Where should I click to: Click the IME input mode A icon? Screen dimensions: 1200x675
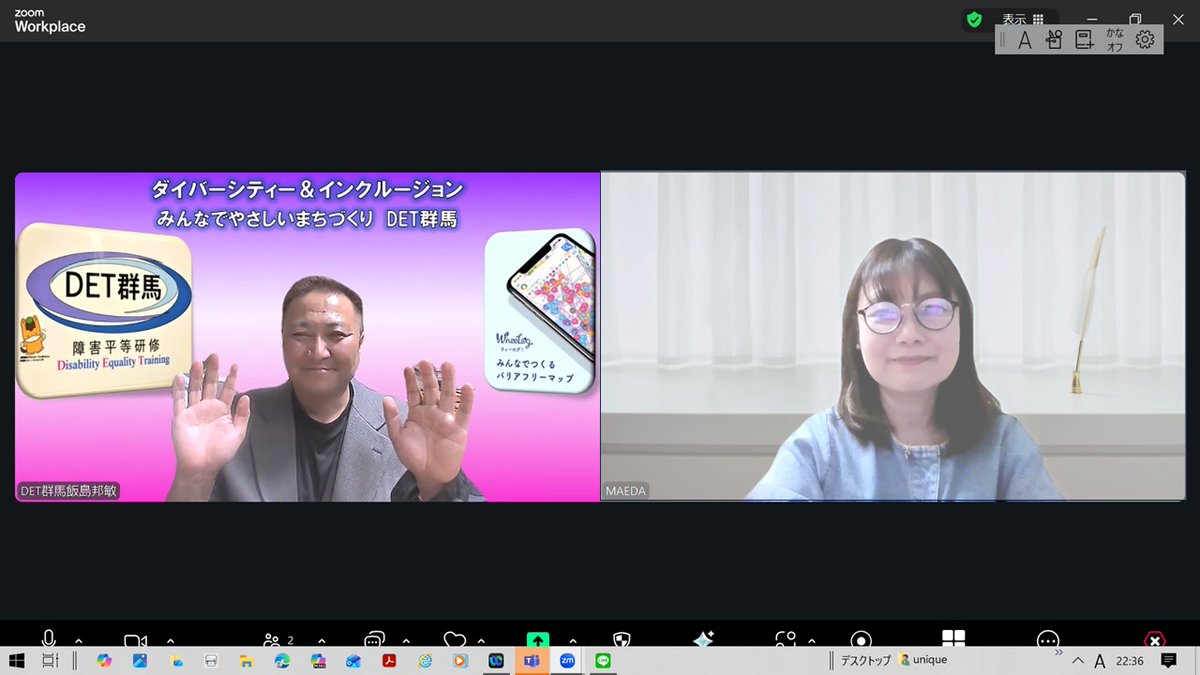point(1024,40)
